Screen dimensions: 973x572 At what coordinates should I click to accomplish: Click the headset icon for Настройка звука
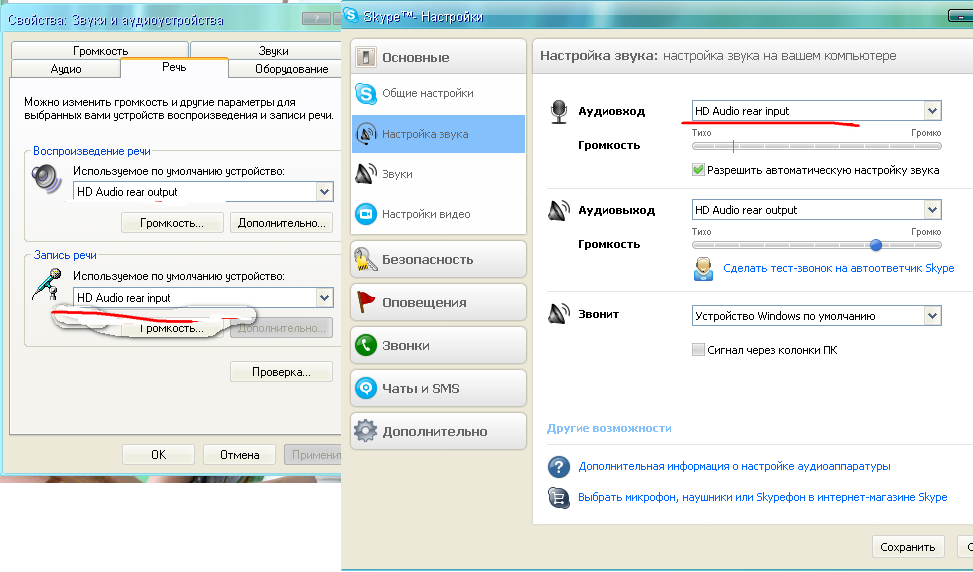point(365,134)
